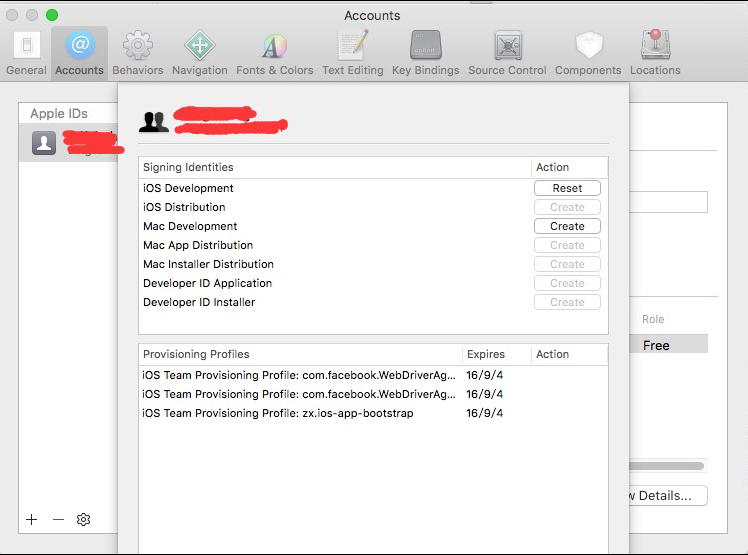Add a new Apple ID with plus
The image size is (748, 555).
pyautogui.click(x=32, y=520)
